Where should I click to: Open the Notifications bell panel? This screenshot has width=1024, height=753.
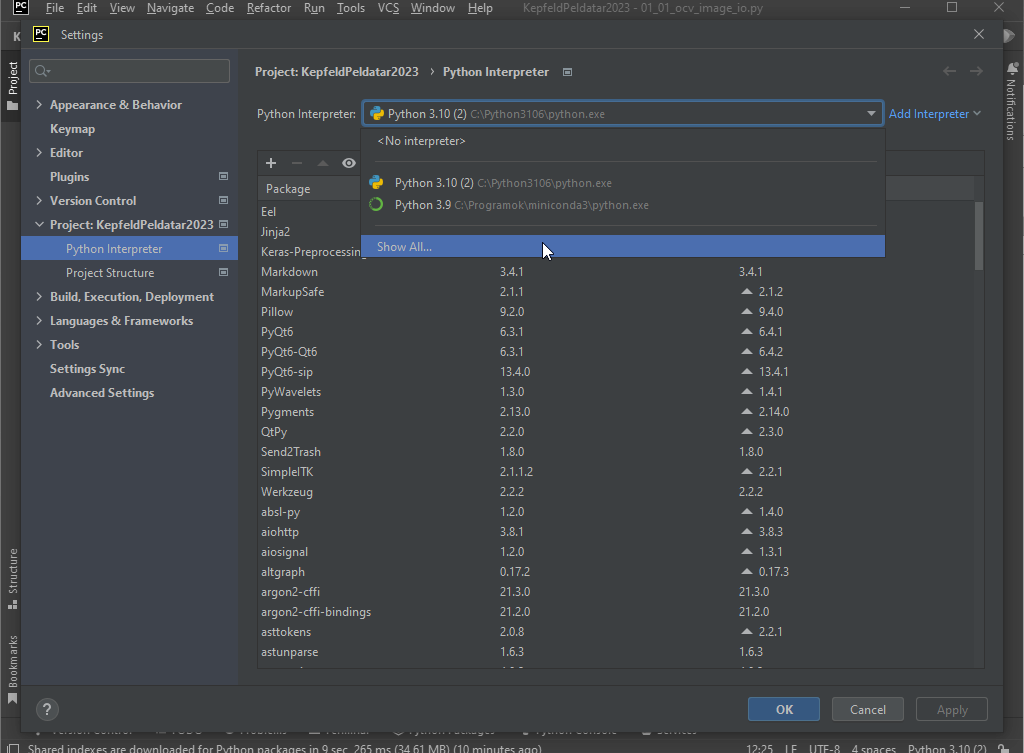[x=1012, y=68]
